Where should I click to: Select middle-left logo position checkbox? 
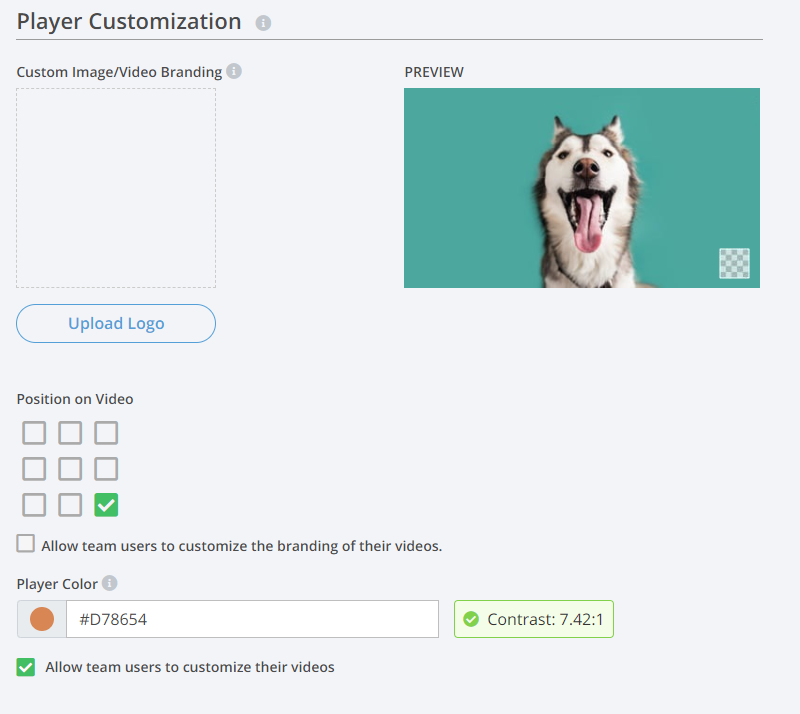coord(34,469)
